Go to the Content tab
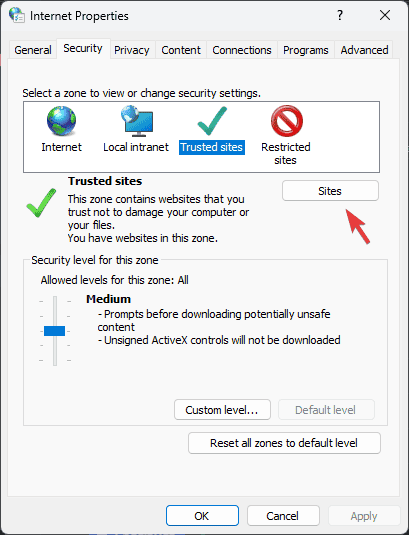Viewport: 409px width, 535px height. [x=181, y=50]
